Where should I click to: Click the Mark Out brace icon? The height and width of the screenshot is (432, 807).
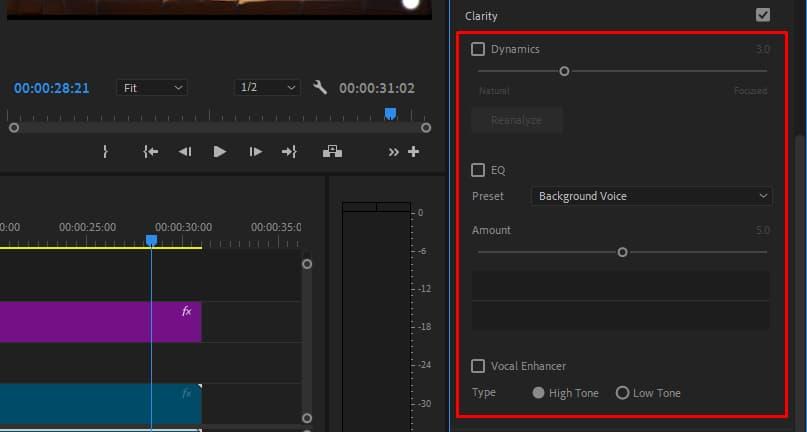(x=105, y=152)
